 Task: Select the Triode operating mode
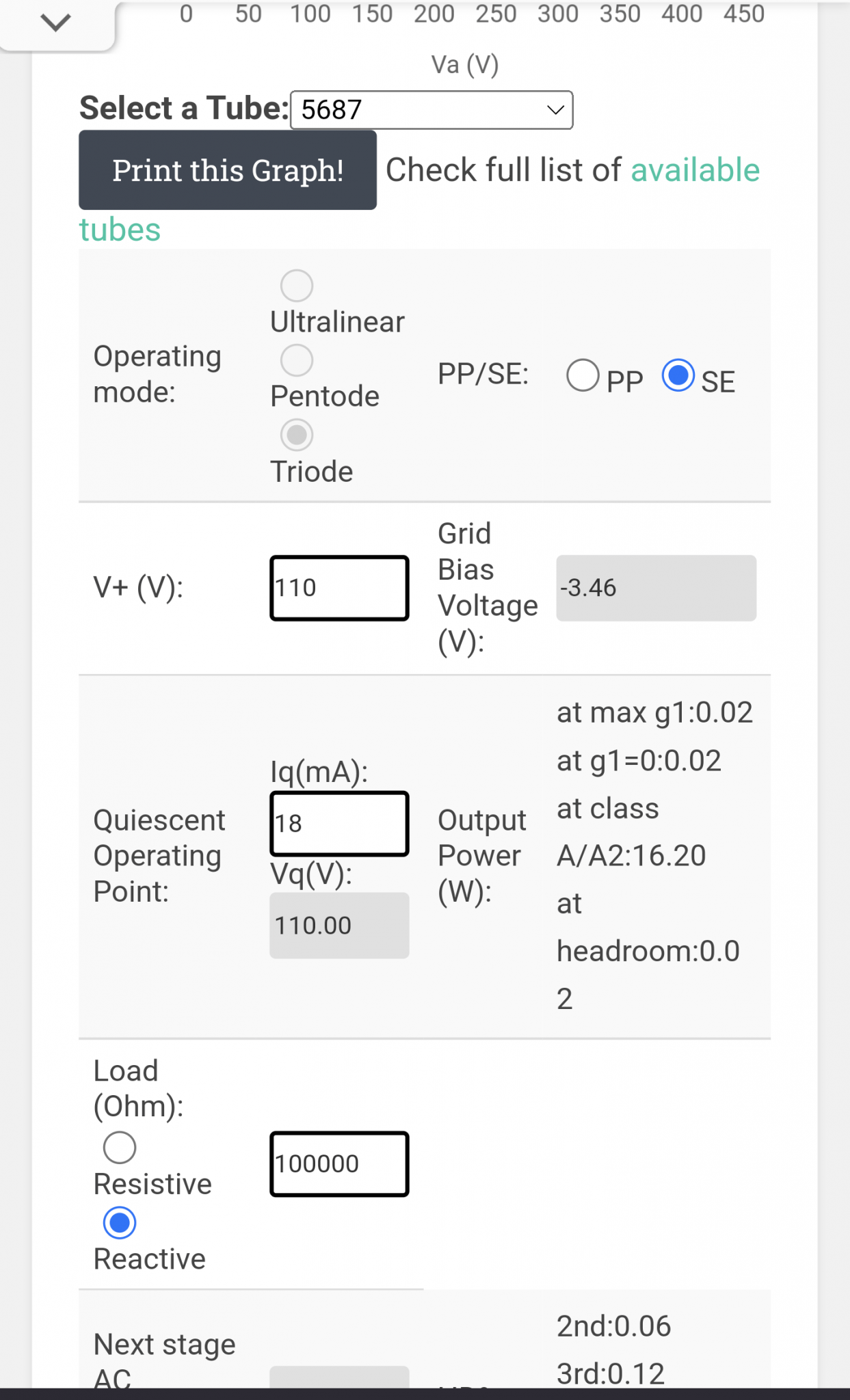[x=297, y=435]
